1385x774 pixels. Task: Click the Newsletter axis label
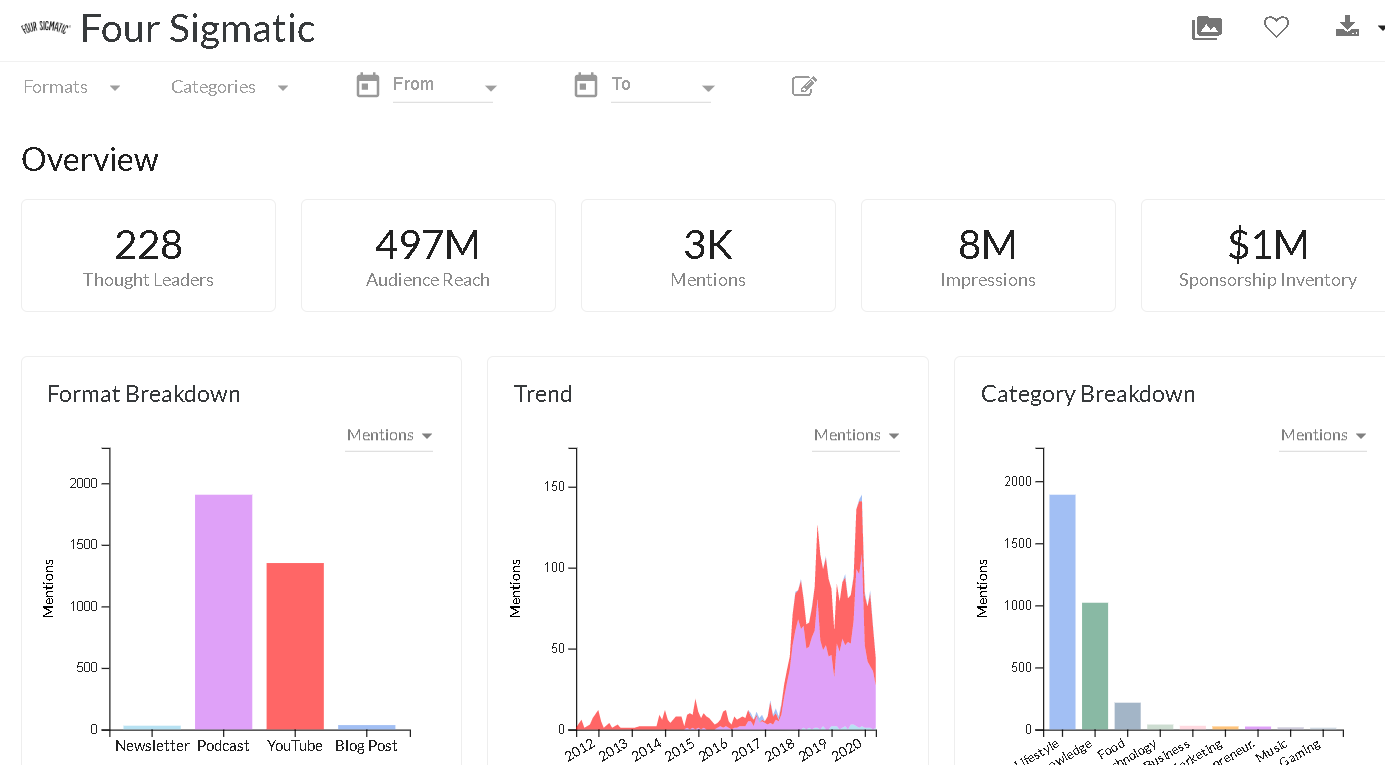point(152,746)
